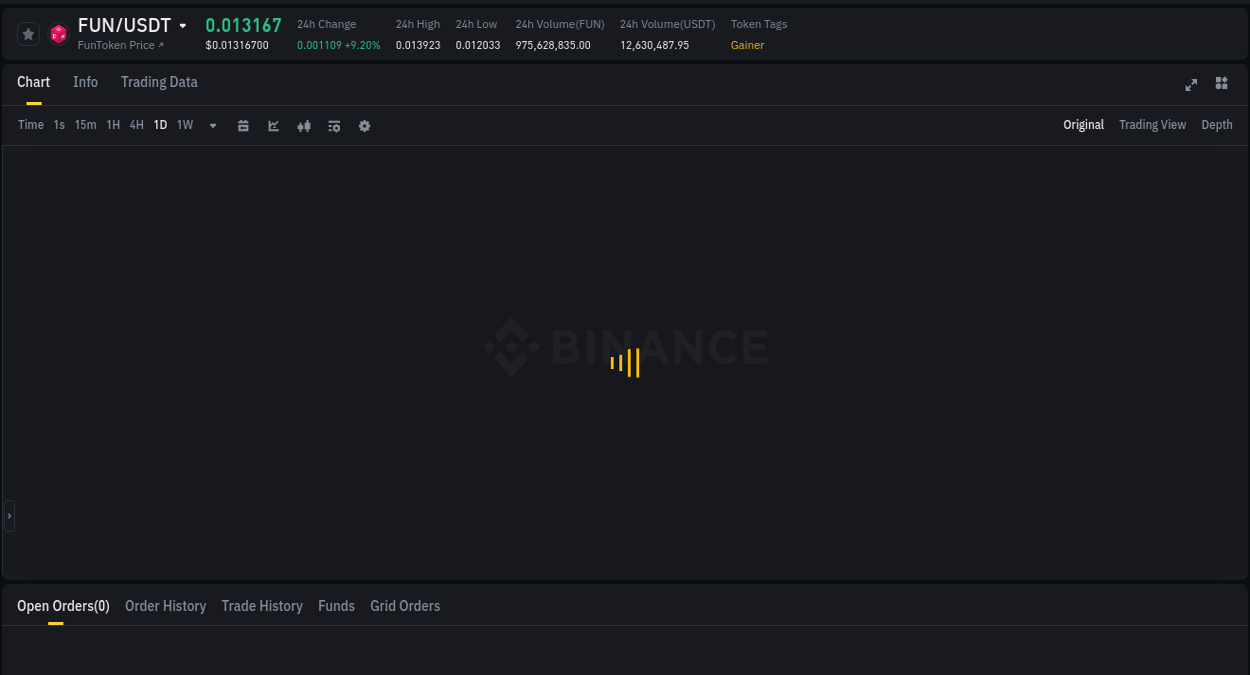This screenshot has height=675, width=1250.
Task: Expand the chart to fullscreen
Action: (1191, 85)
